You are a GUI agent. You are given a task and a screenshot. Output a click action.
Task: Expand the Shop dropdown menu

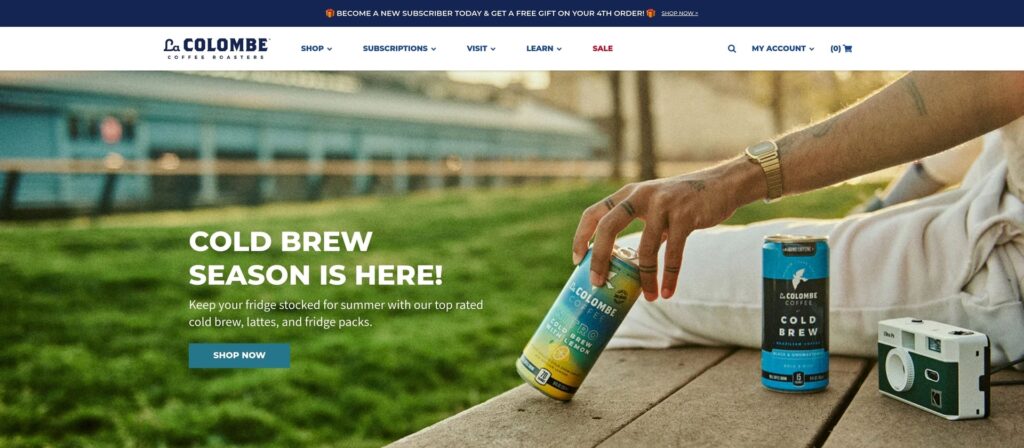[316, 48]
